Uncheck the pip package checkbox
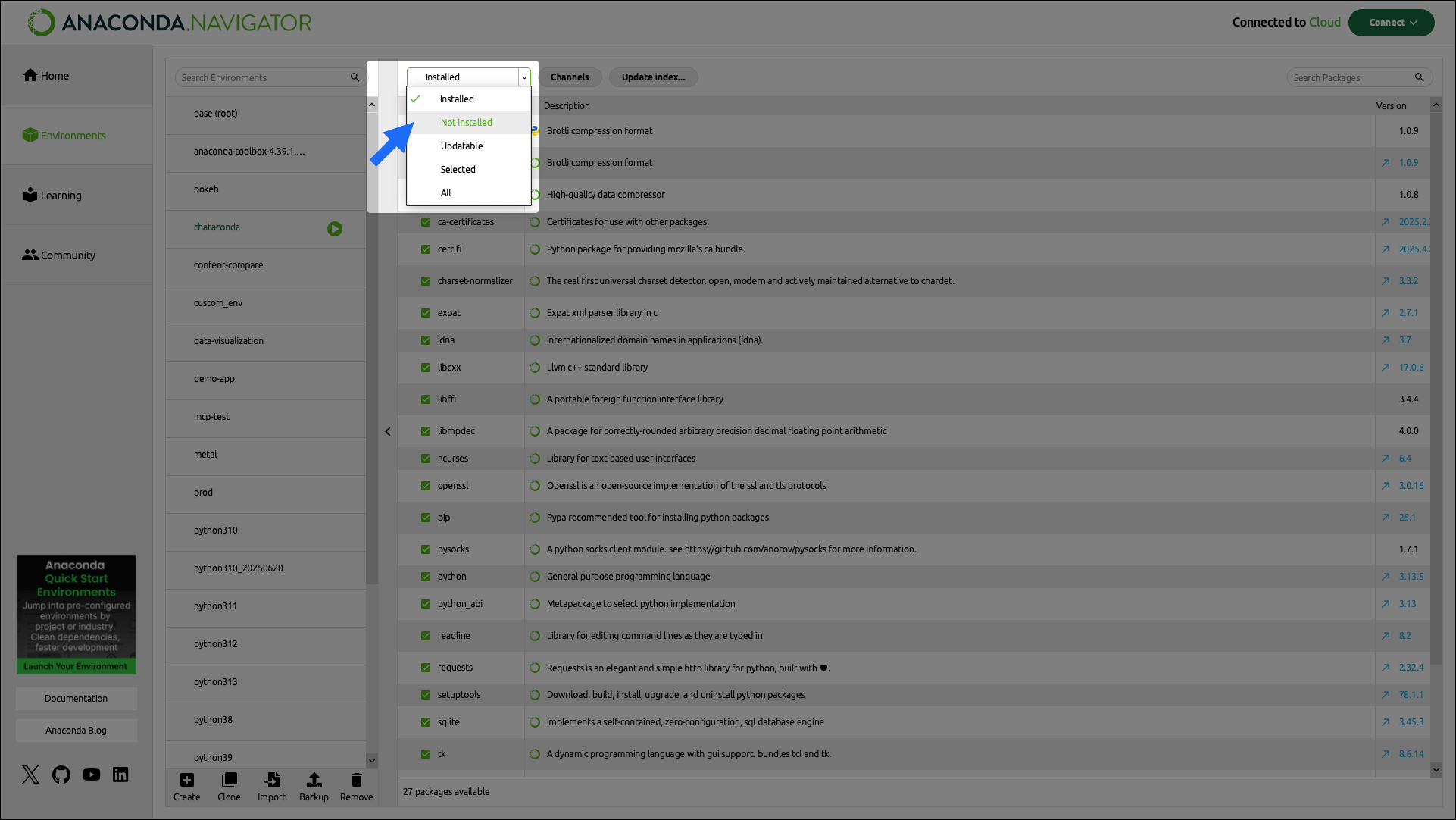This screenshot has height=820, width=1456. click(425, 518)
